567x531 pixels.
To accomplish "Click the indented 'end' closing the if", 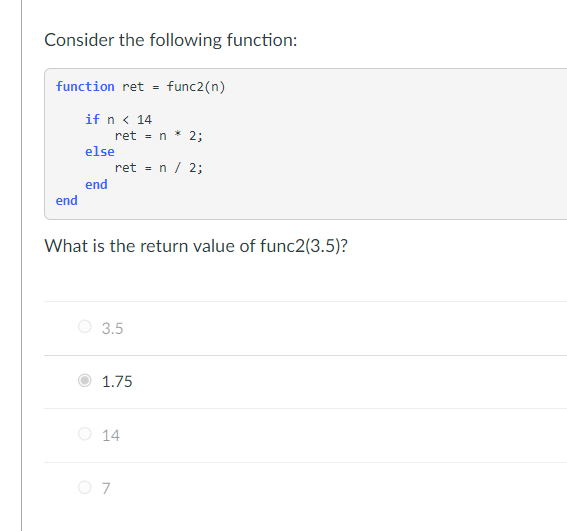I will pyautogui.click(x=96, y=184).
